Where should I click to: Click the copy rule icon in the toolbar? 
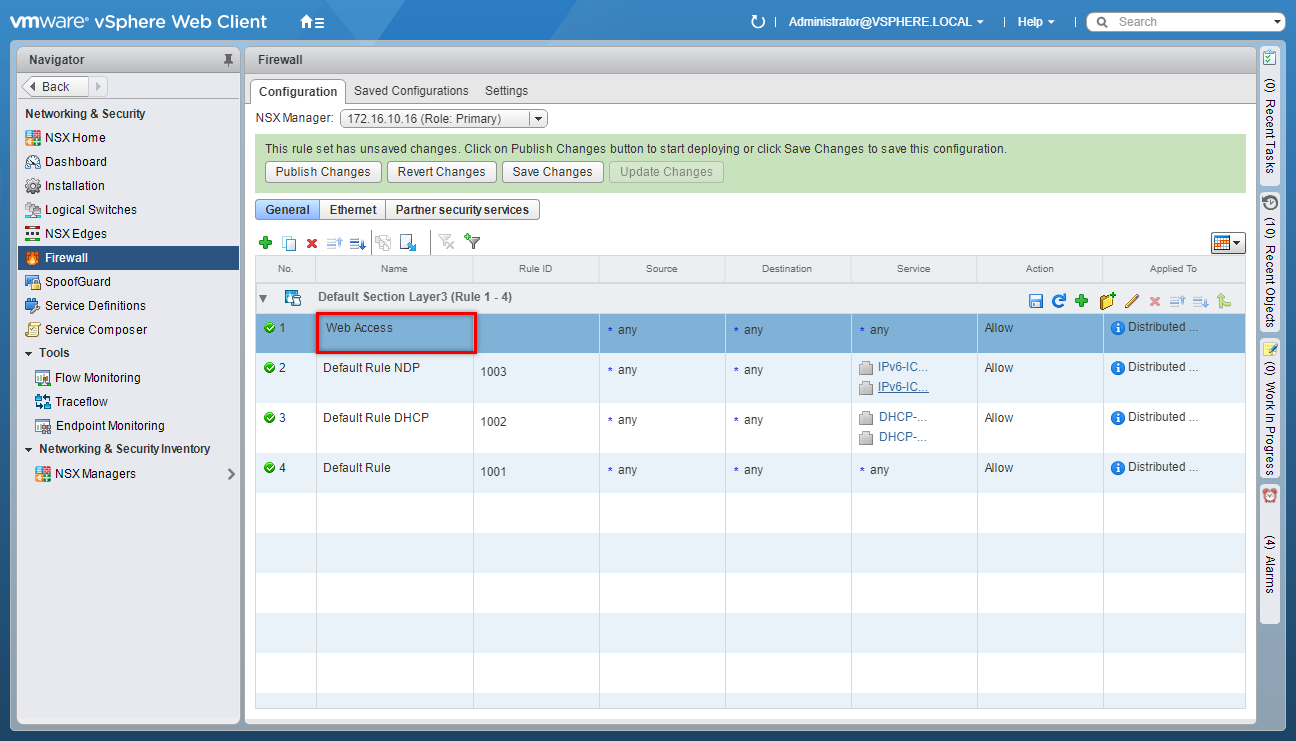[x=289, y=243]
